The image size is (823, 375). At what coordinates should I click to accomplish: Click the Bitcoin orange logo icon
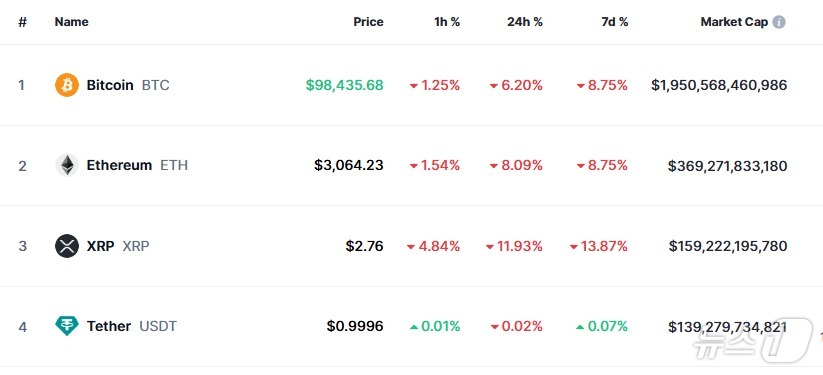coord(67,85)
